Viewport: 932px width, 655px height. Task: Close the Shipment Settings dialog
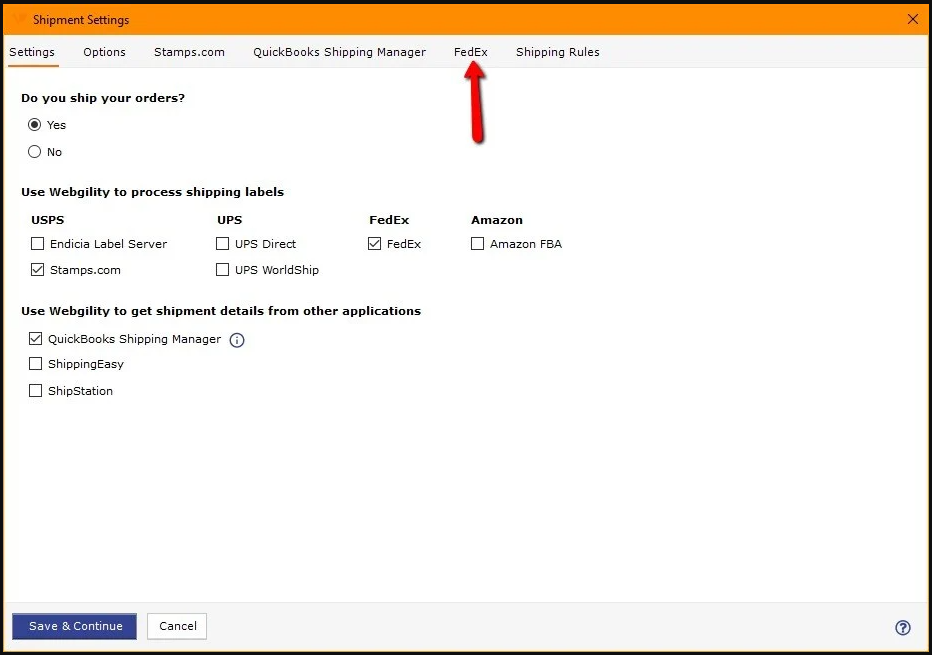912,19
